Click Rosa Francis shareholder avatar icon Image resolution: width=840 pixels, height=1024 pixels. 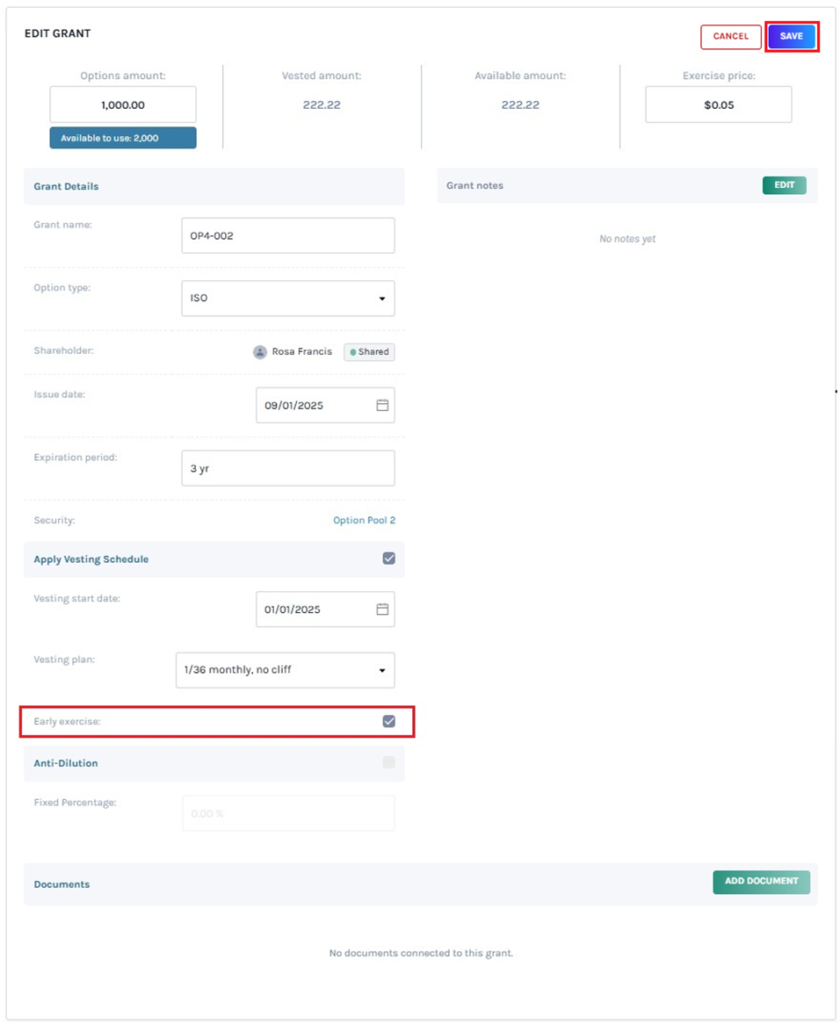260,352
